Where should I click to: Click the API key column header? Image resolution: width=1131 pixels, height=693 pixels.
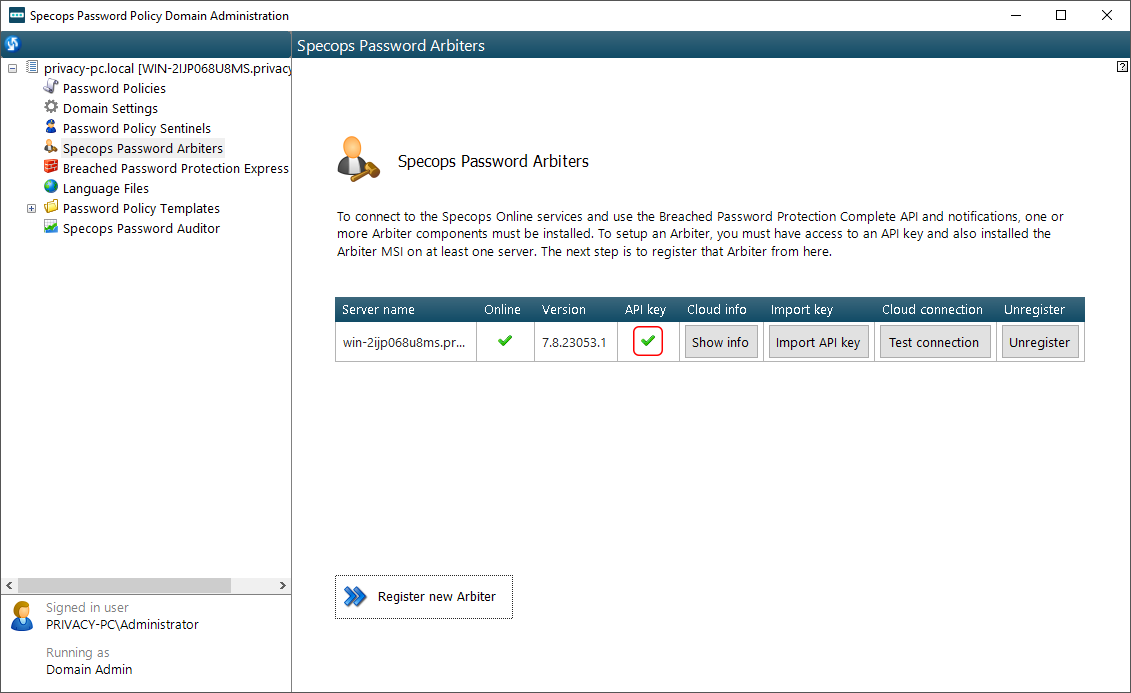648,309
